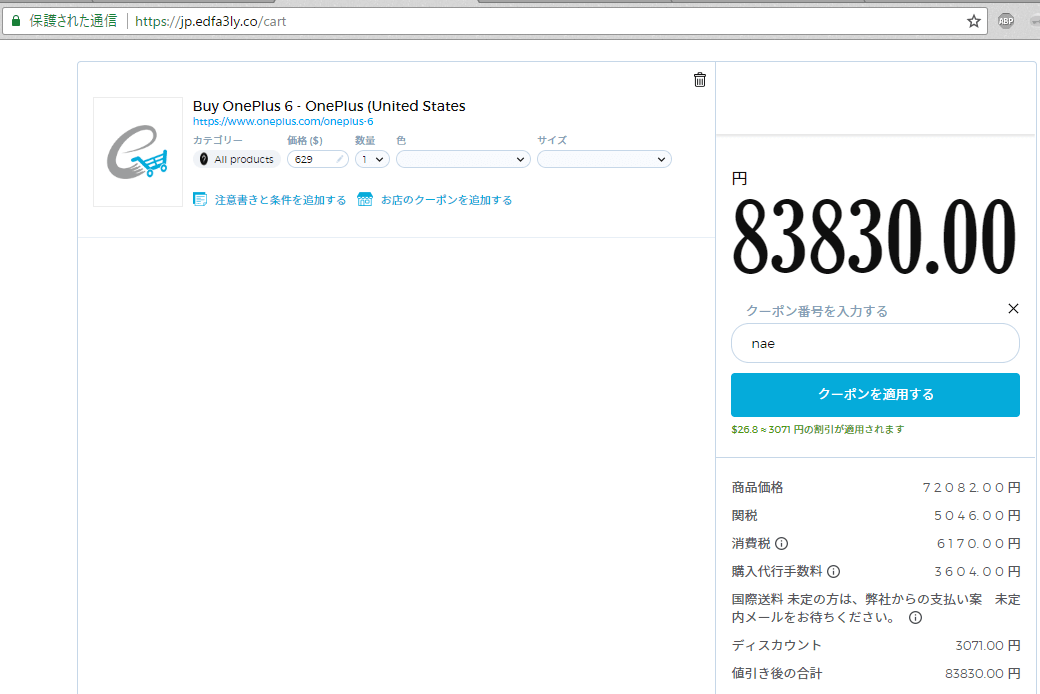Viewport: 1040px width, 694px height.
Task: Show info for 購入代行手数料
Action: click(834, 571)
